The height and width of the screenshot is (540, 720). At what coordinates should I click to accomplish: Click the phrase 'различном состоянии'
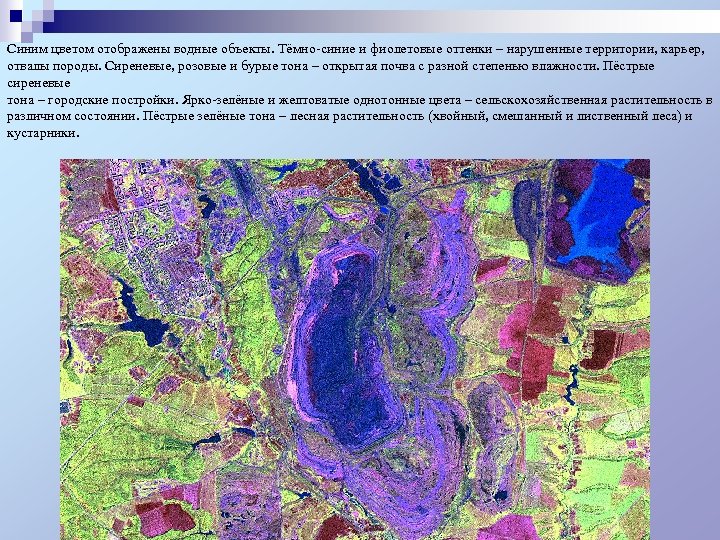(x=72, y=116)
